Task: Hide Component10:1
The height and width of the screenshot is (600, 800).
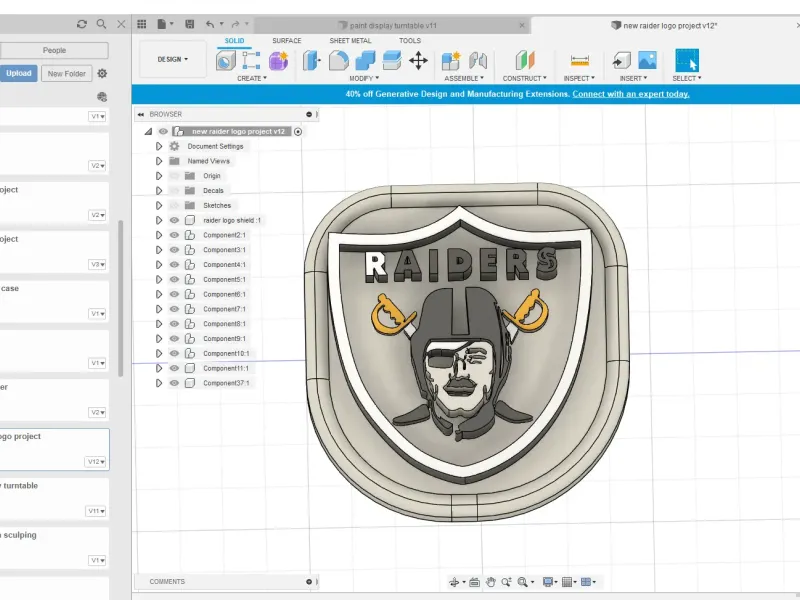Action: [x=174, y=354]
